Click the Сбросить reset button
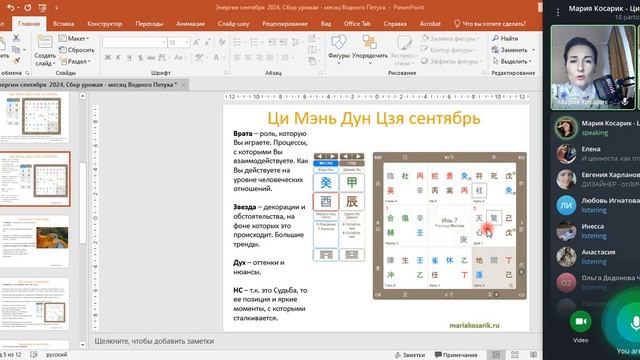Viewport: 640px width, 360px height. point(77,50)
